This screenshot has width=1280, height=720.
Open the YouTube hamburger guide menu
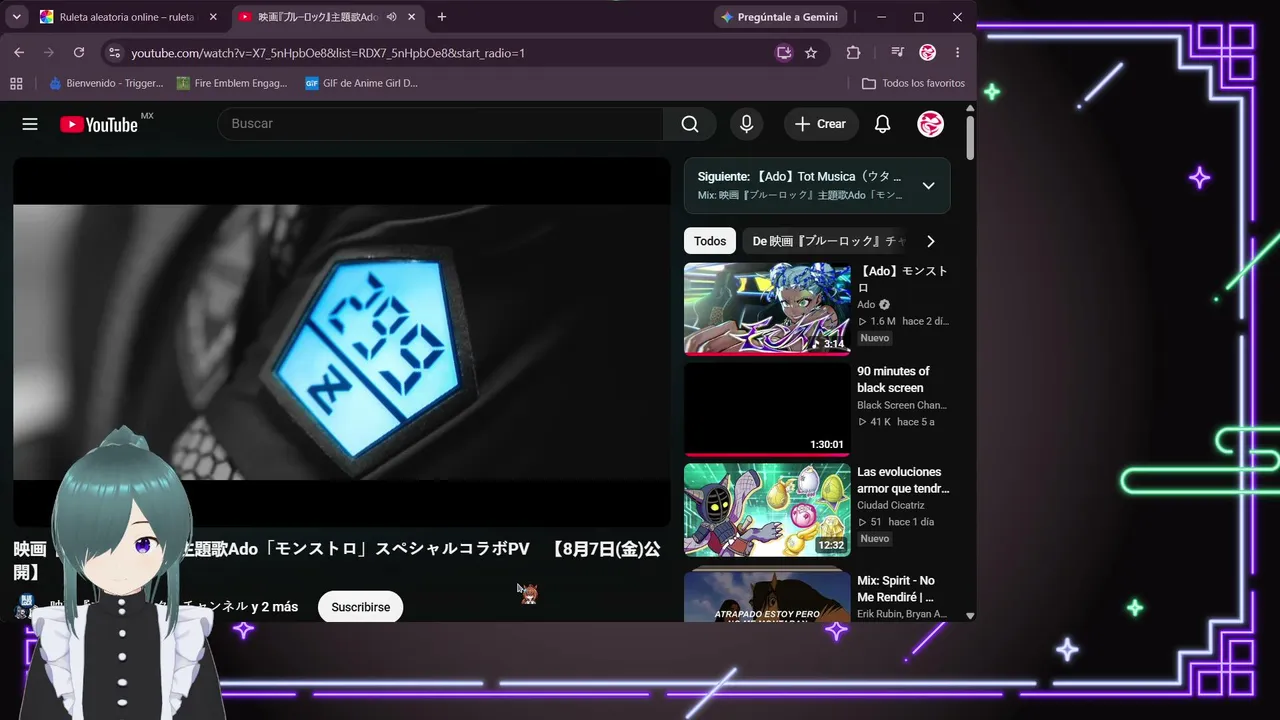[30, 124]
